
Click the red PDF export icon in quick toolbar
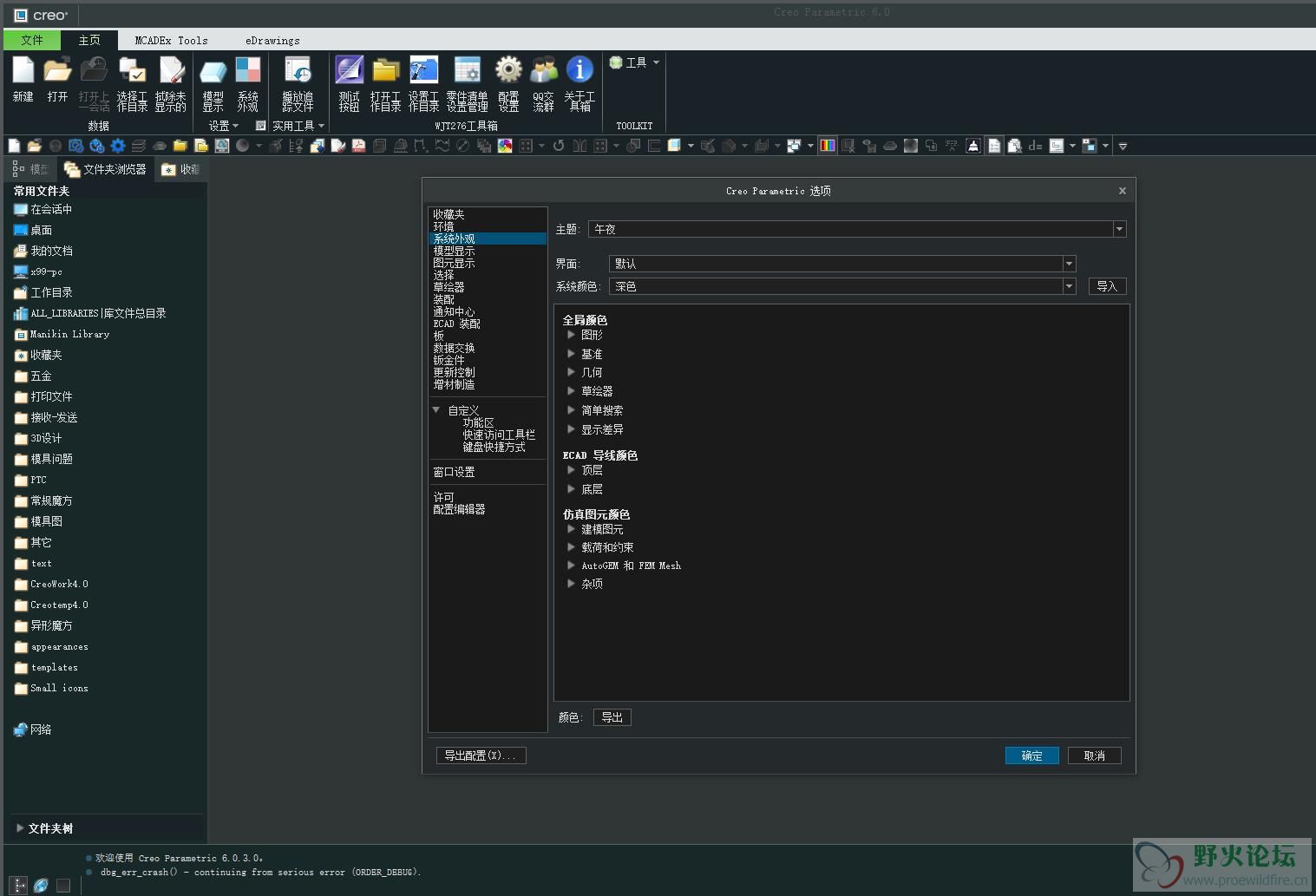pos(358,146)
